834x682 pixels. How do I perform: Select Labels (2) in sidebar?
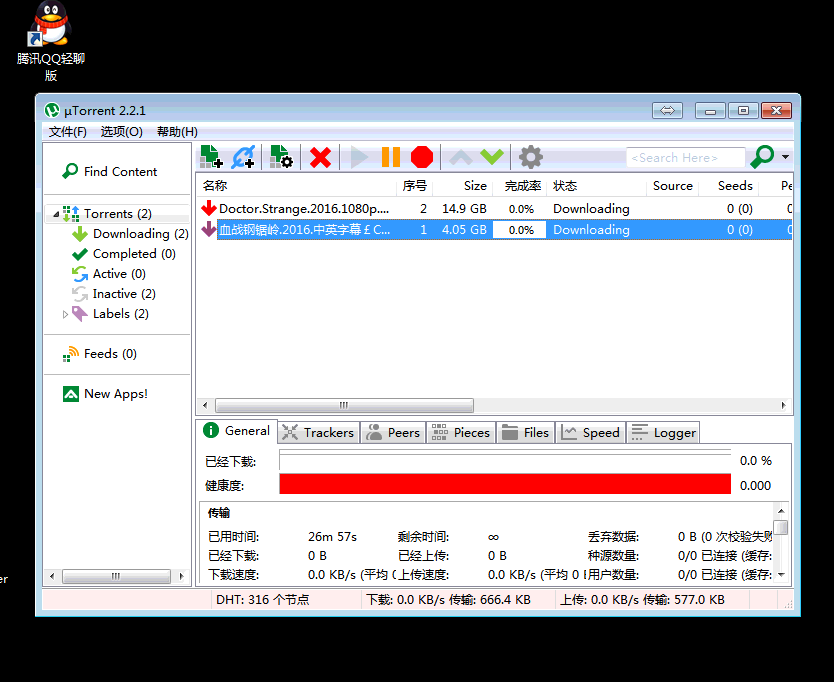pyautogui.click(x=111, y=314)
